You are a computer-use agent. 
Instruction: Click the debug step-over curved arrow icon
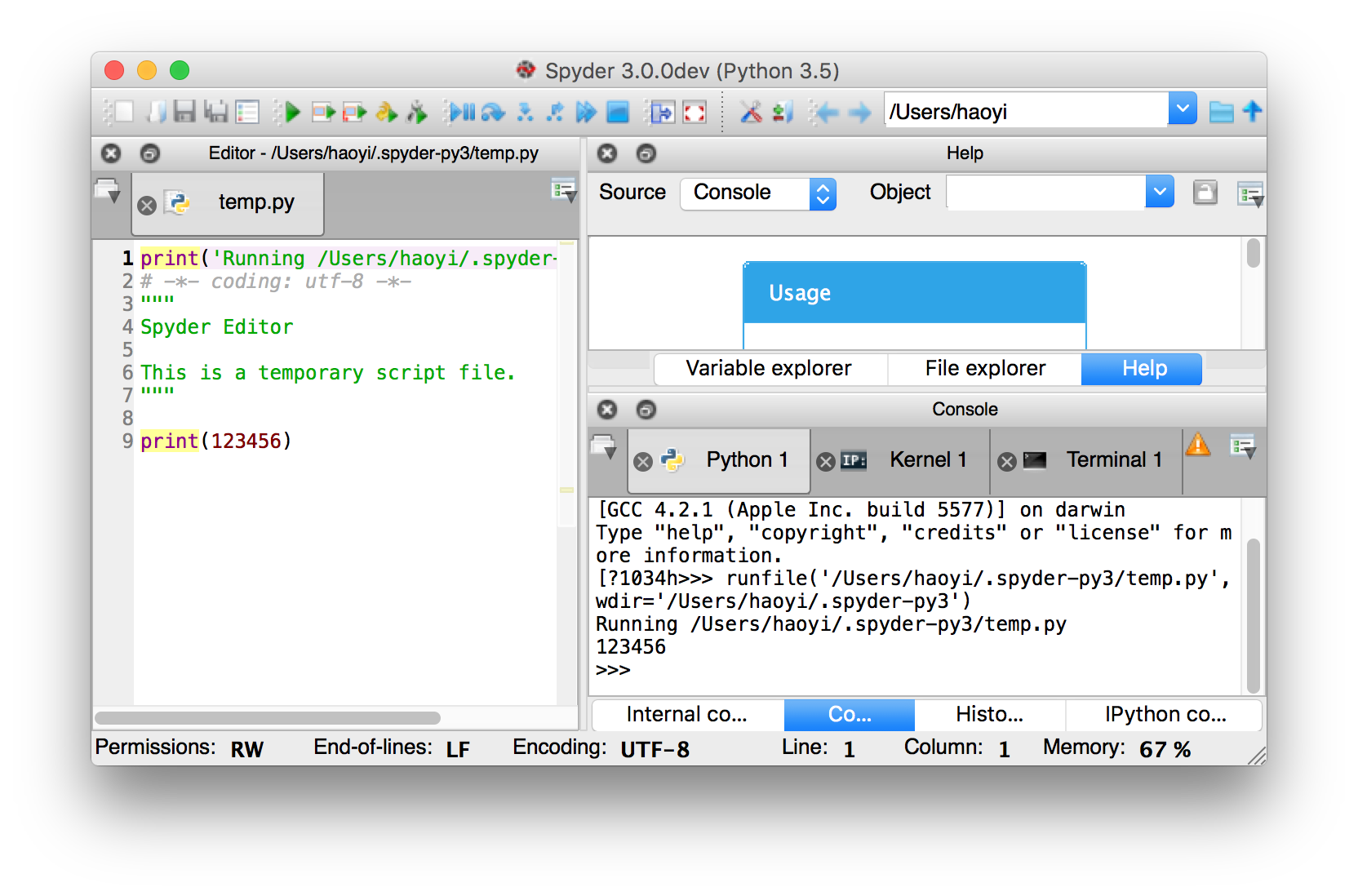[x=493, y=111]
